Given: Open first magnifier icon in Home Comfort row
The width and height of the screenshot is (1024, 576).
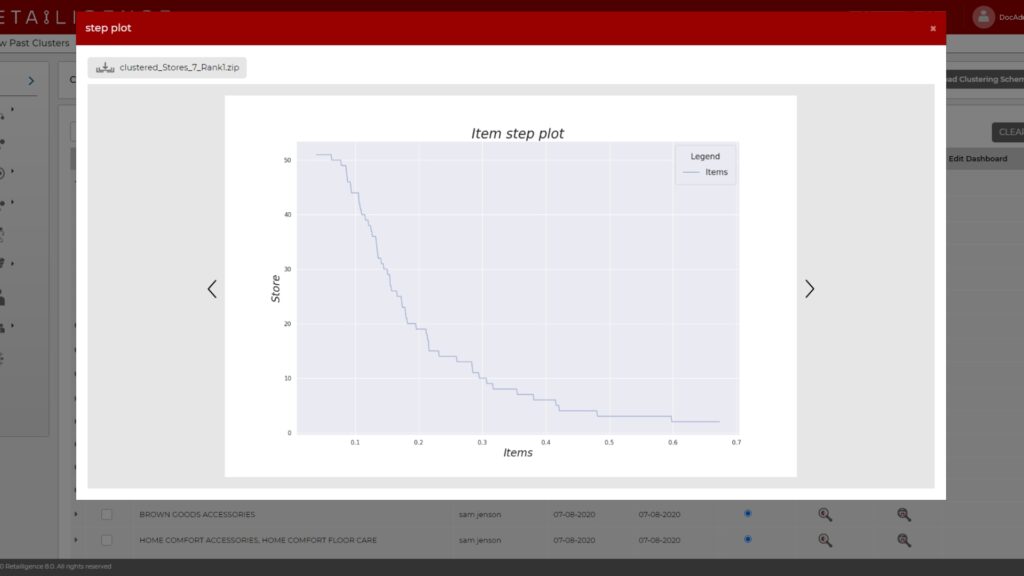Looking at the screenshot, I should pos(825,540).
